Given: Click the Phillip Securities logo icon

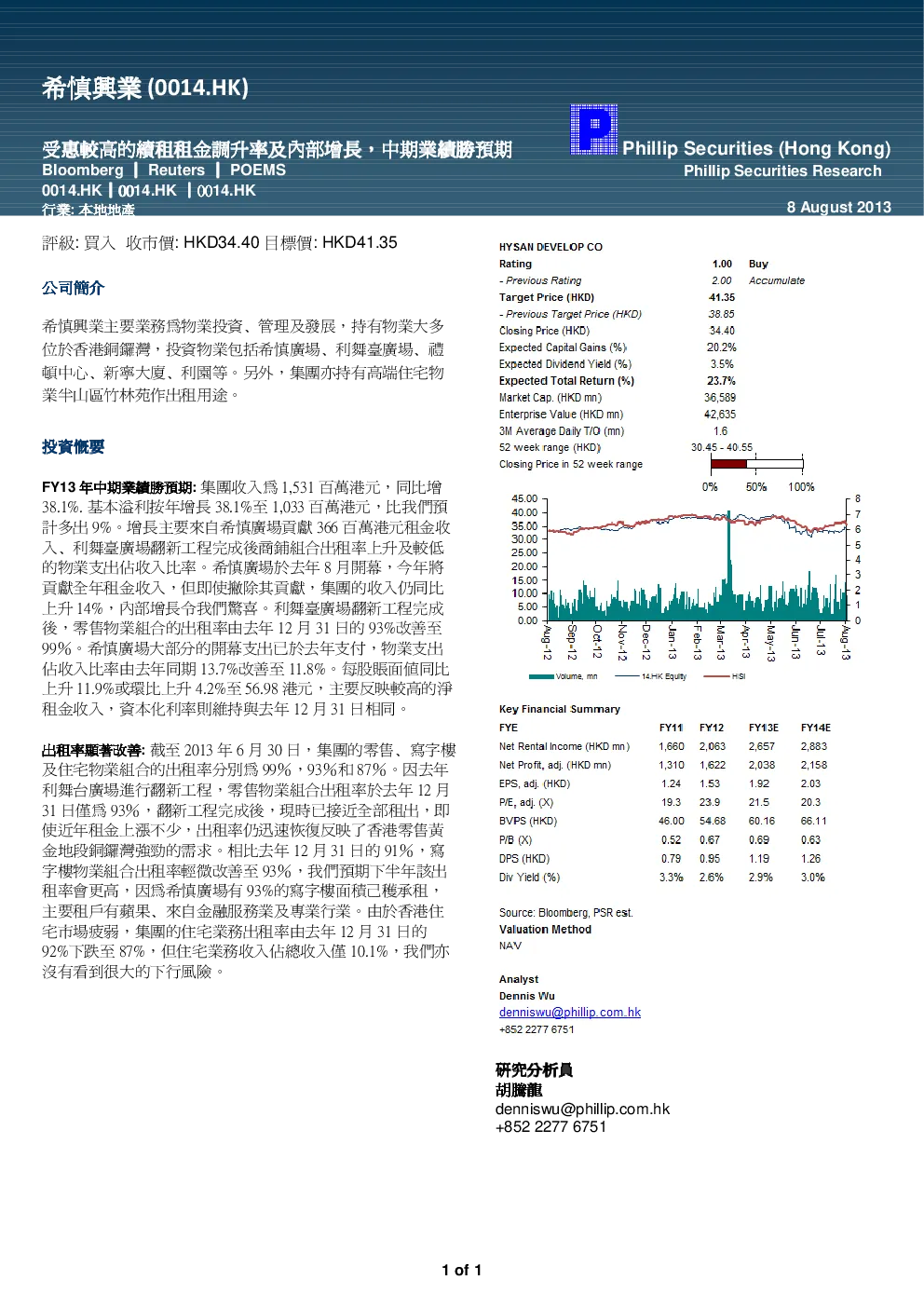Looking at the screenshot, I should pyautogui.click(x=593, y=129).
